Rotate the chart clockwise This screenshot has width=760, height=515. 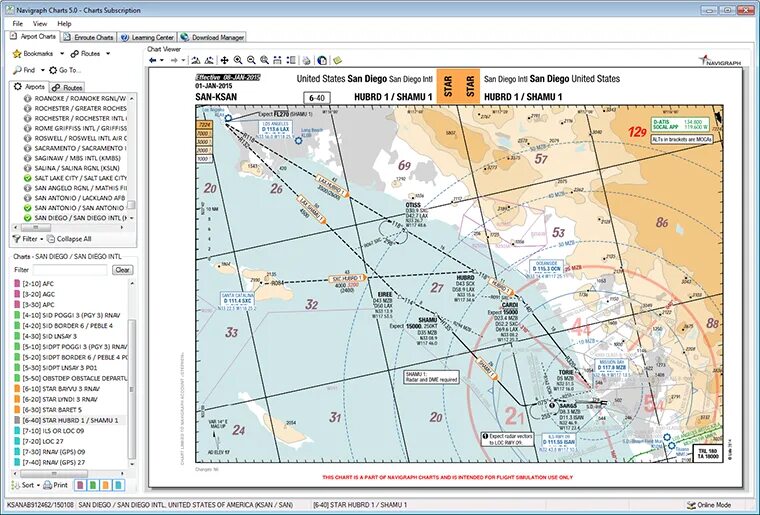(209, 60)
